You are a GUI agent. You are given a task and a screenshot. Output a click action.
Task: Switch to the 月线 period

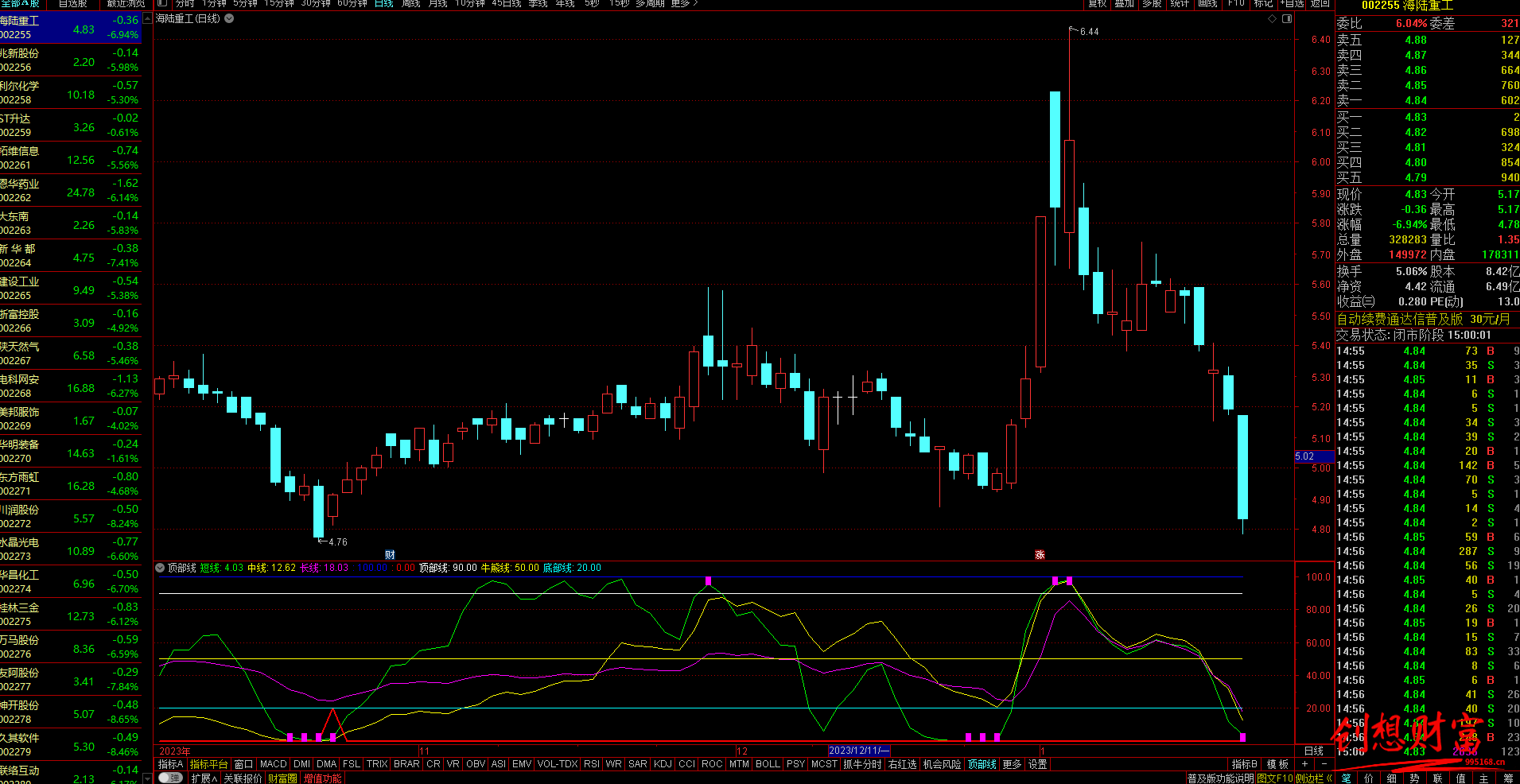pyautogui.click(x=438, y=3)
